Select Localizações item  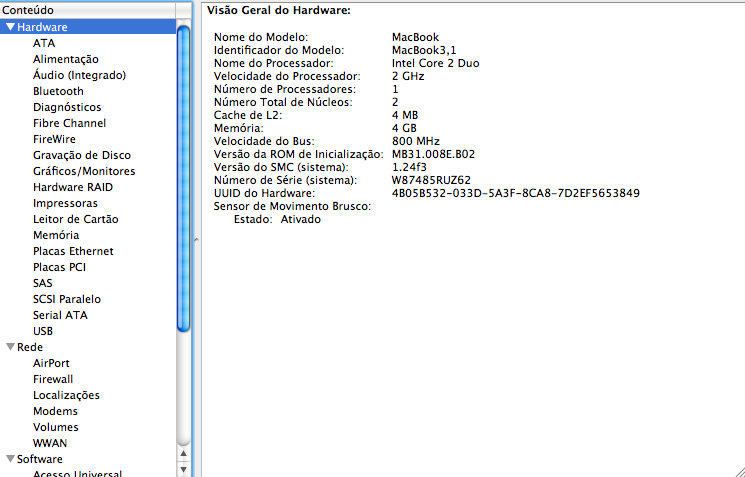click(x=66, y=396)
